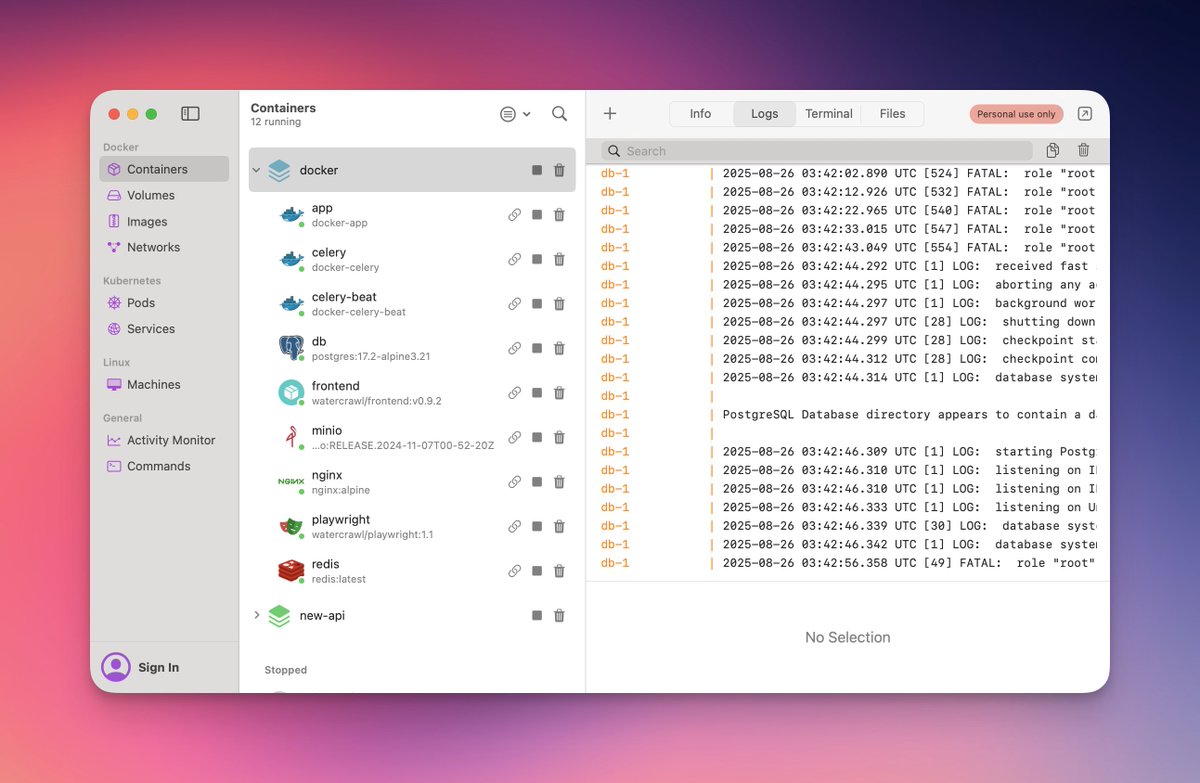Open Commands section
1200x783 pixels.
[x=164, y=466]
